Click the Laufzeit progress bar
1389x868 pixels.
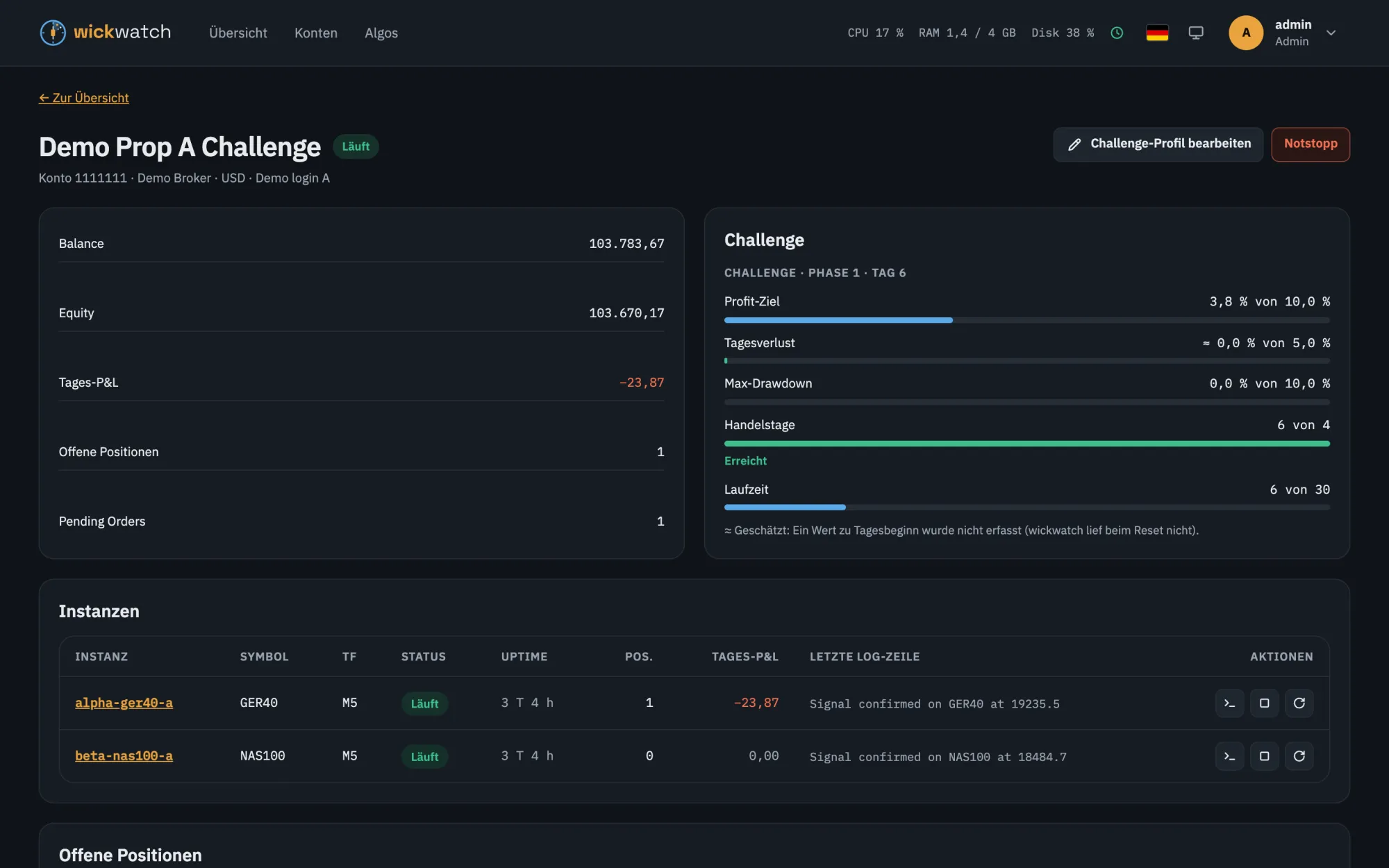1026,508
